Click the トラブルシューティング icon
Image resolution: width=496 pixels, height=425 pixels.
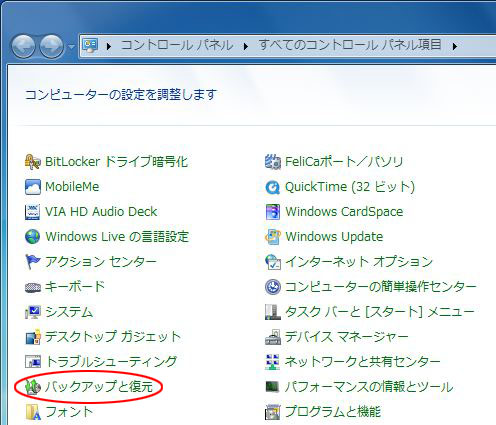33,362
